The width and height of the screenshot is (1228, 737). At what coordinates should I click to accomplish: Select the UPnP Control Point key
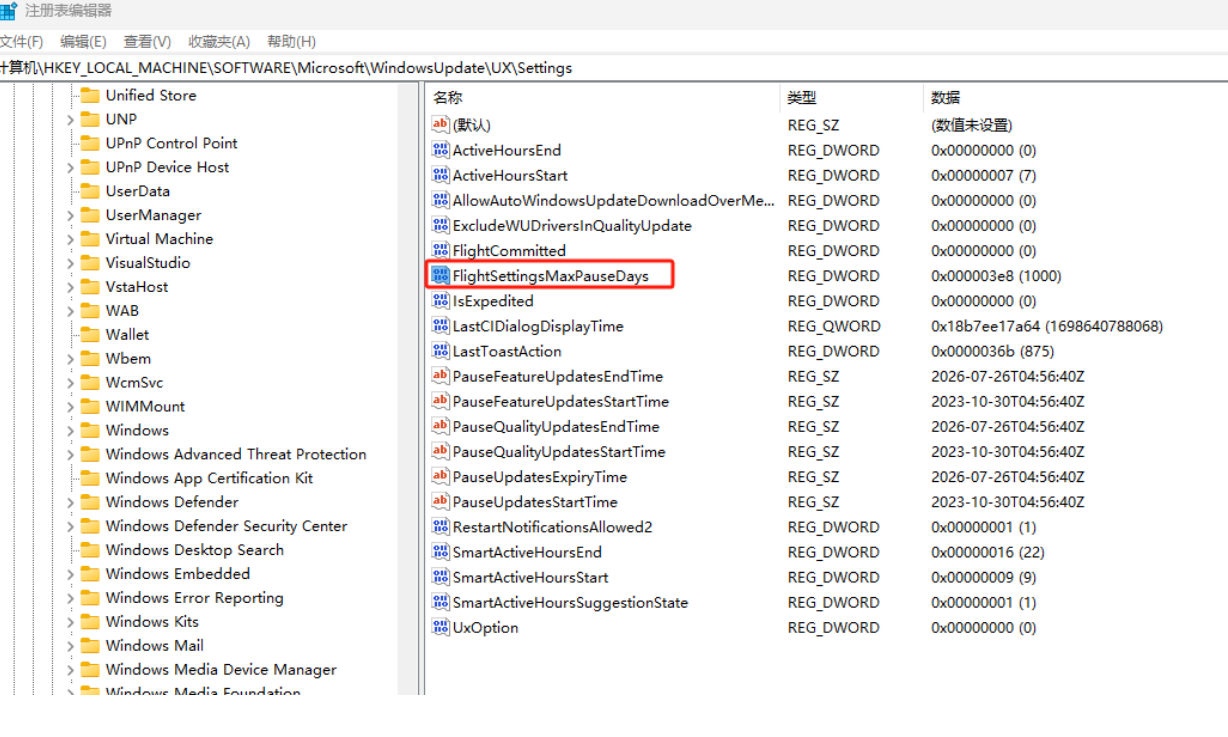tap(171, 143)
